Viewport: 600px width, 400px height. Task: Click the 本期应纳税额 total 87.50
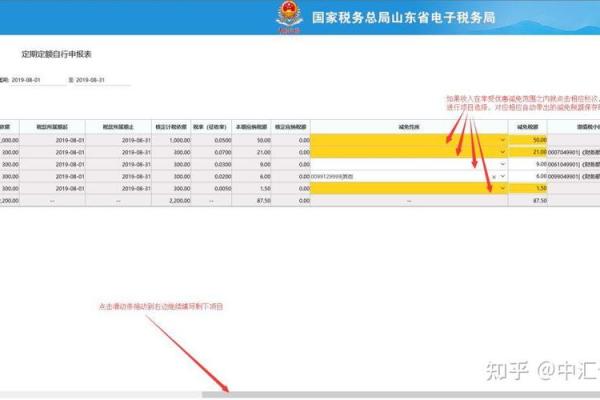click(251, 200)
